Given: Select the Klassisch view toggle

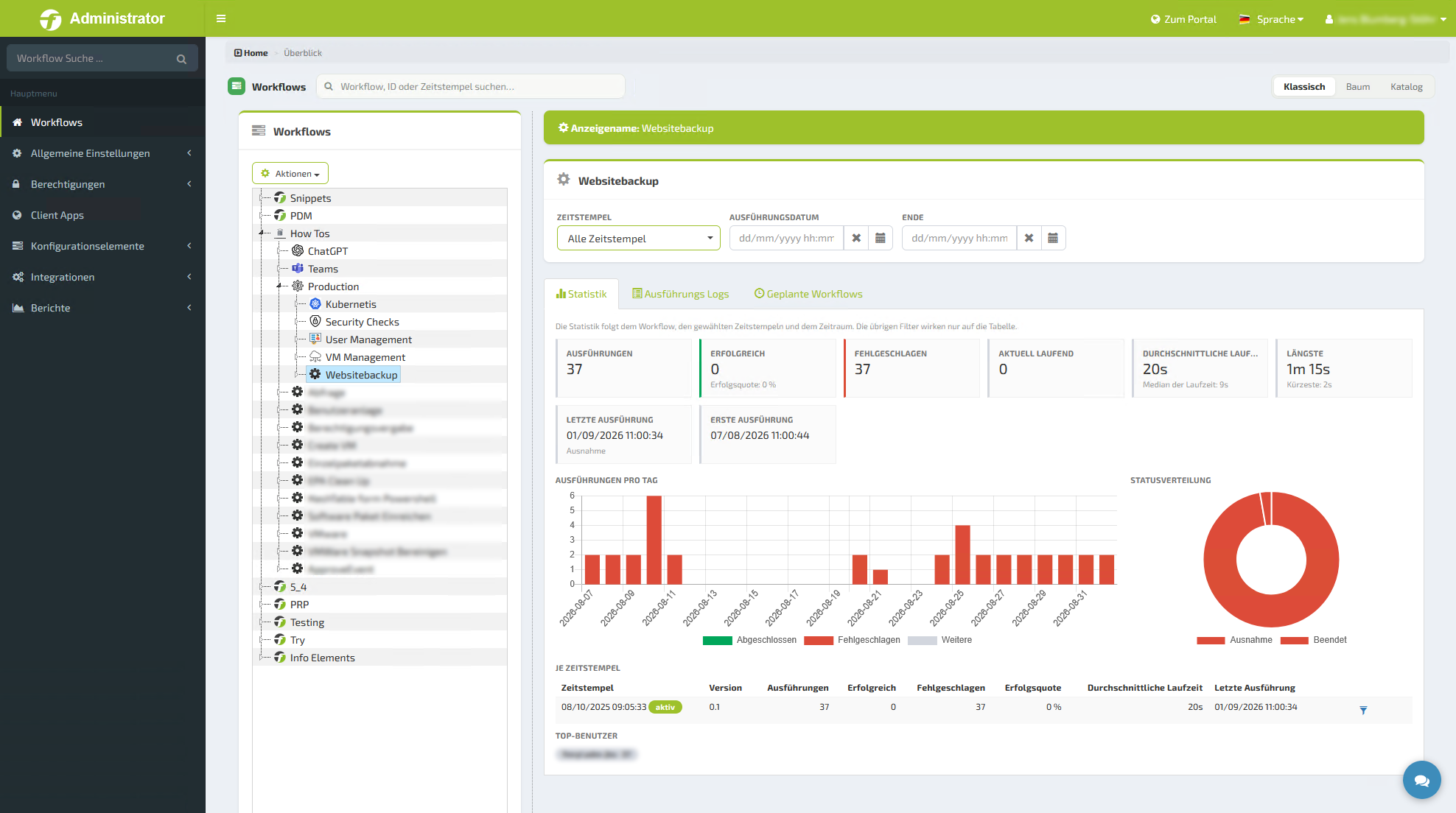Looking at the screenshot, I should [1304, 86].
